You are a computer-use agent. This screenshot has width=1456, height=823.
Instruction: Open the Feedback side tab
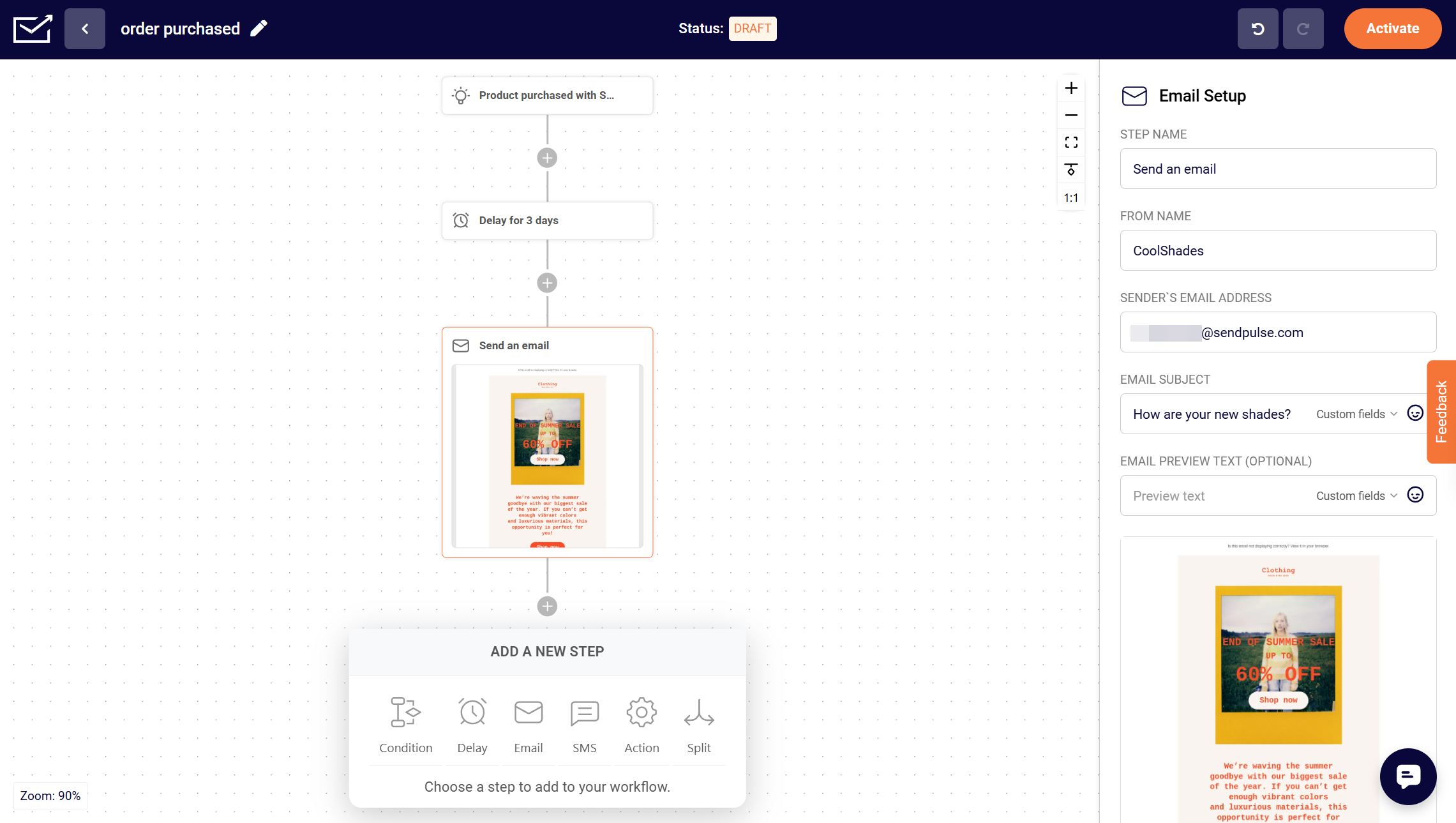click(1441, 412)
